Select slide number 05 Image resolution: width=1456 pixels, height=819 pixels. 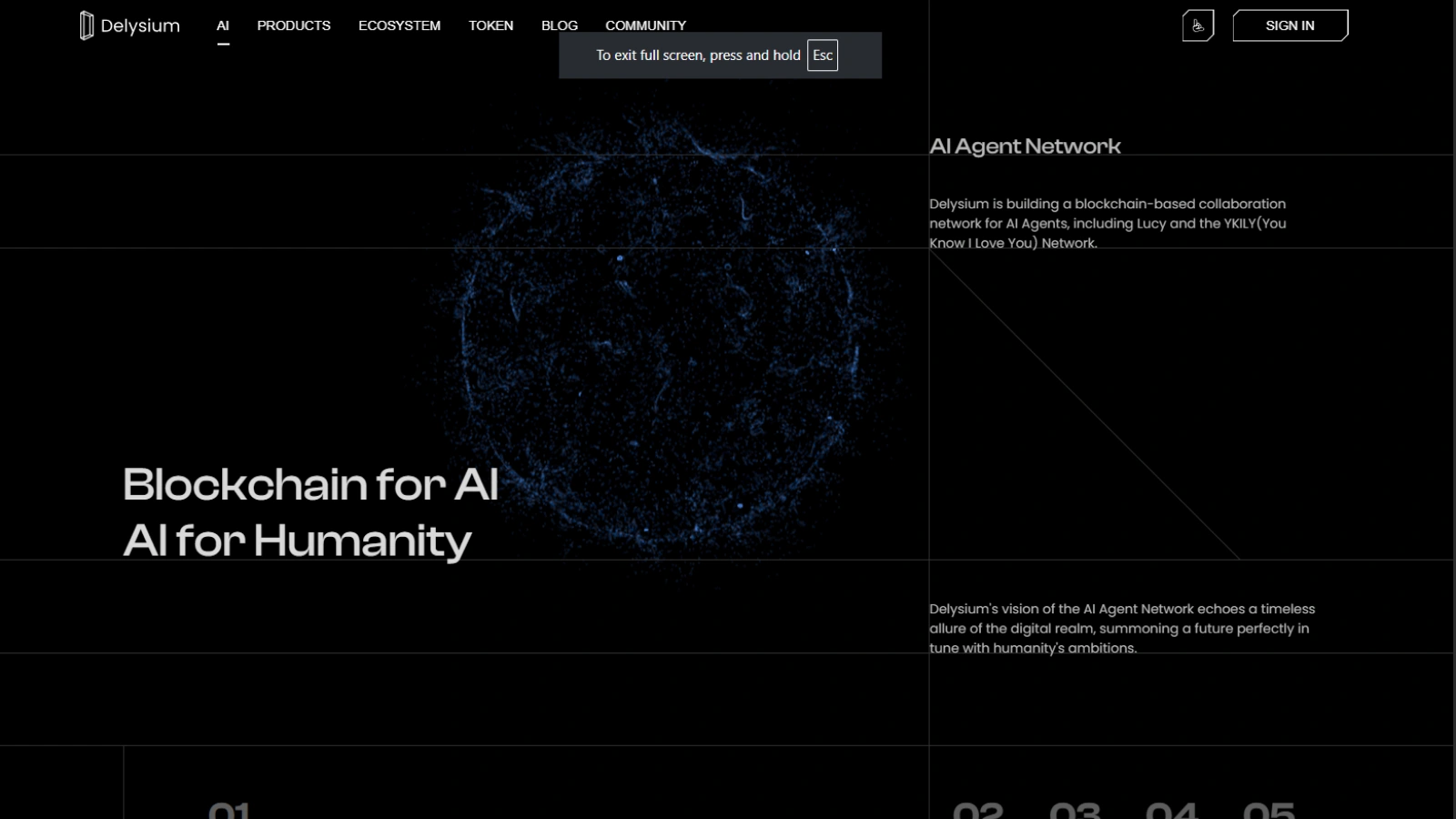(x=1269, y=809)
